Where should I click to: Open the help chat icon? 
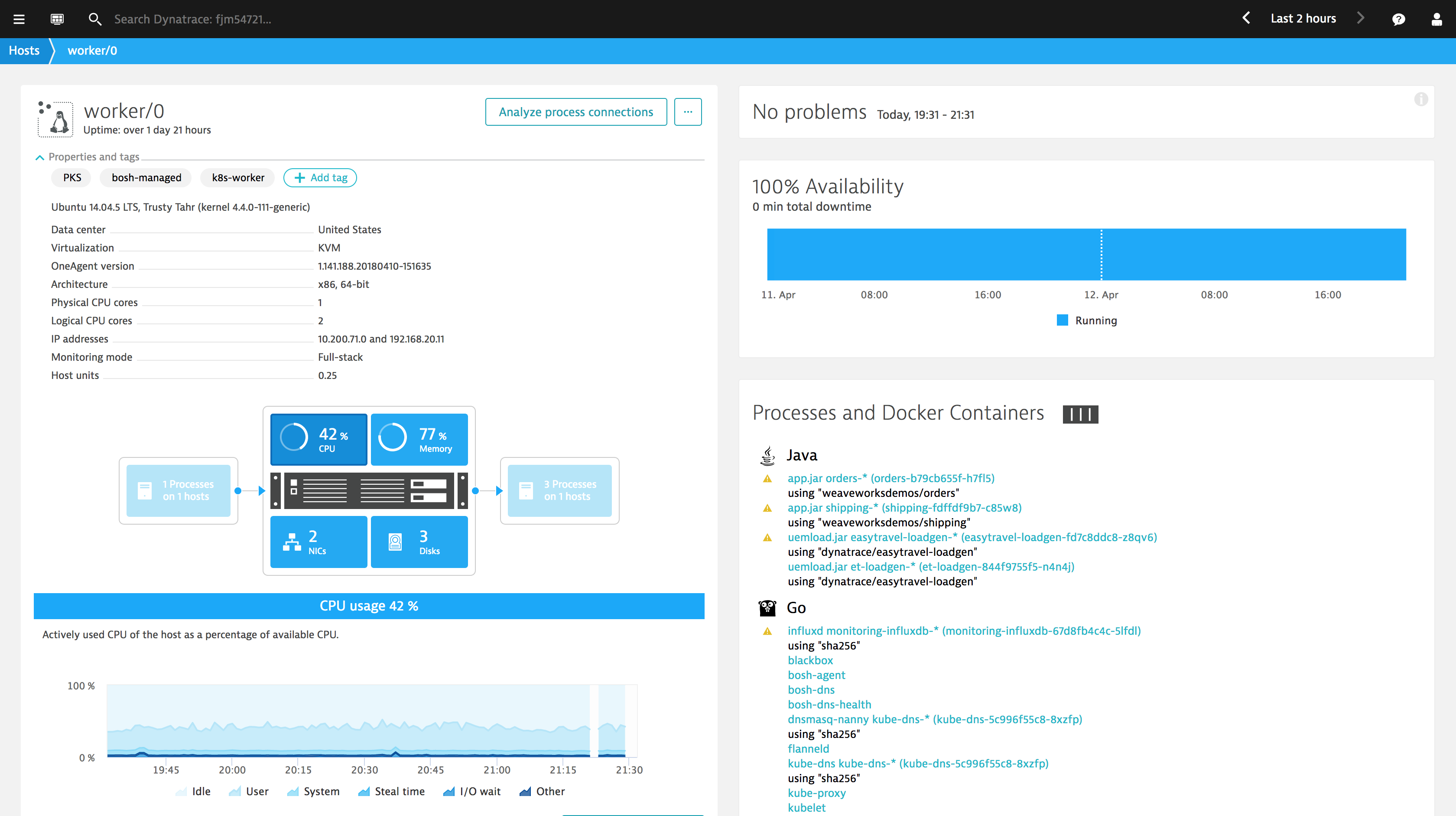click(x=1399, y=20)
